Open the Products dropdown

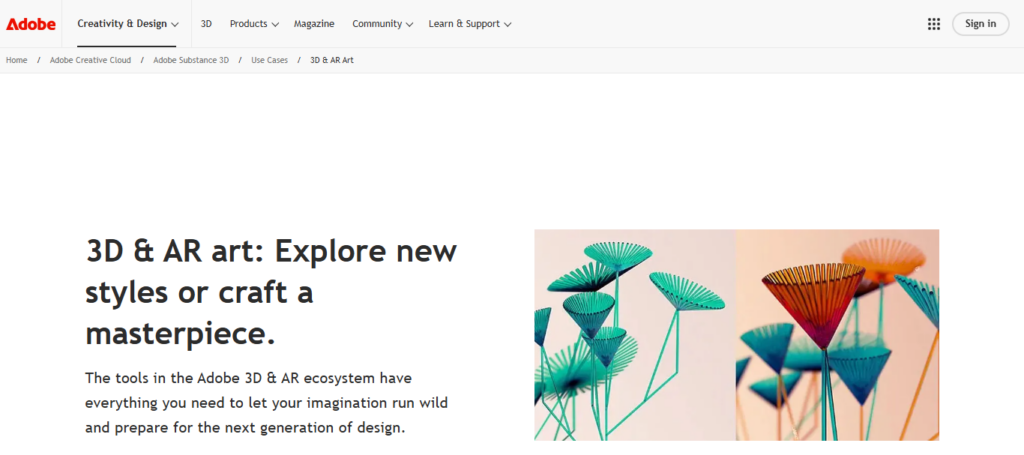tap(254, 23)
